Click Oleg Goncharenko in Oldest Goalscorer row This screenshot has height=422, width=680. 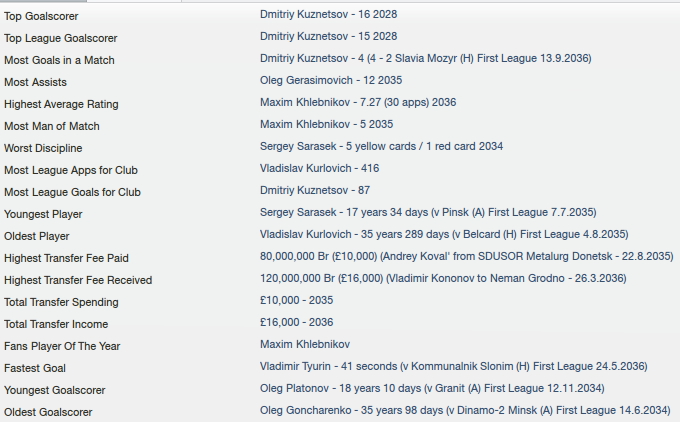pos(305,410)
